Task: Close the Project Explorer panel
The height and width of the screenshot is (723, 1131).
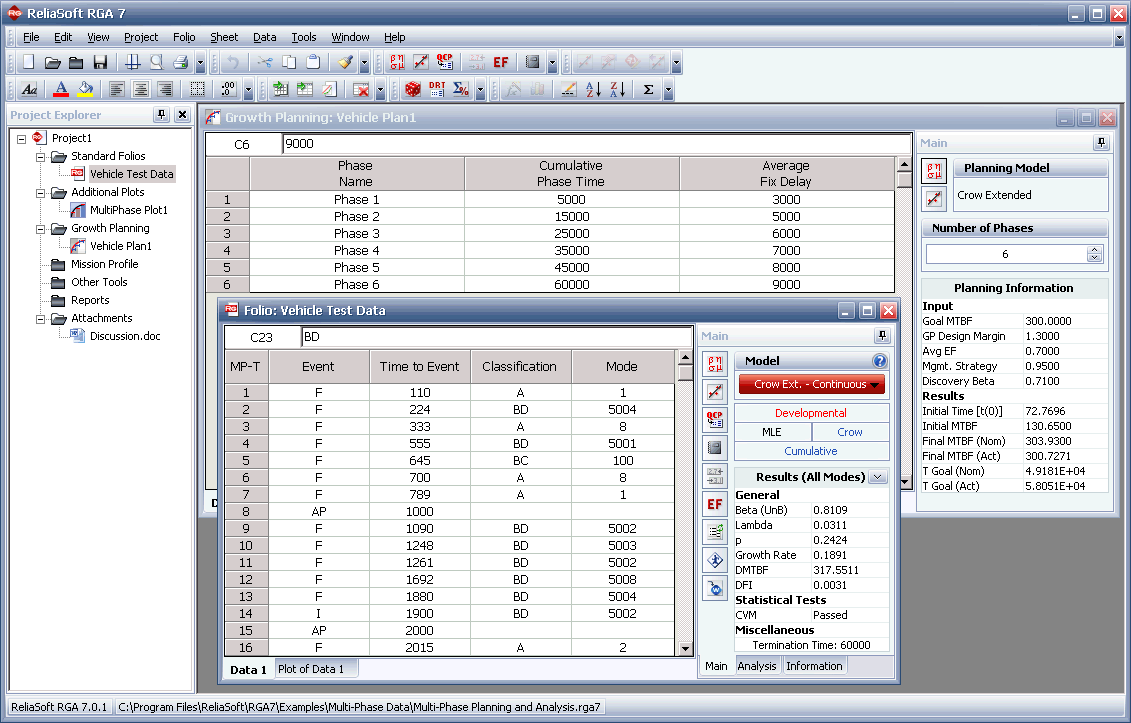Action: pyautogui.click(x=182, y=115)
